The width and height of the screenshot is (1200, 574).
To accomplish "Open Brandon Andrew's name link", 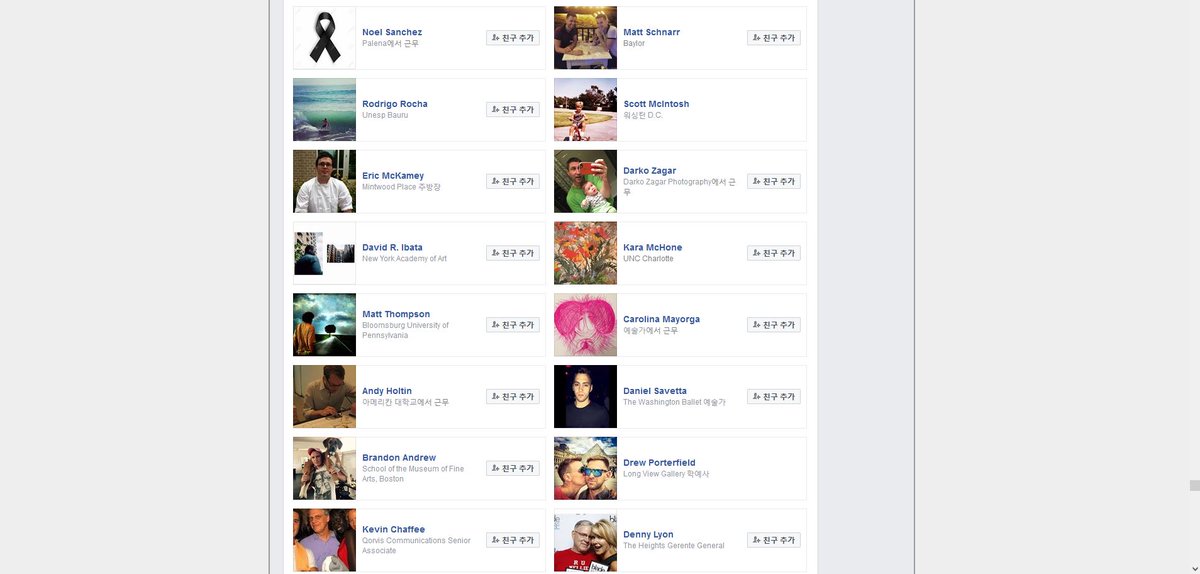I will point(399,458).
